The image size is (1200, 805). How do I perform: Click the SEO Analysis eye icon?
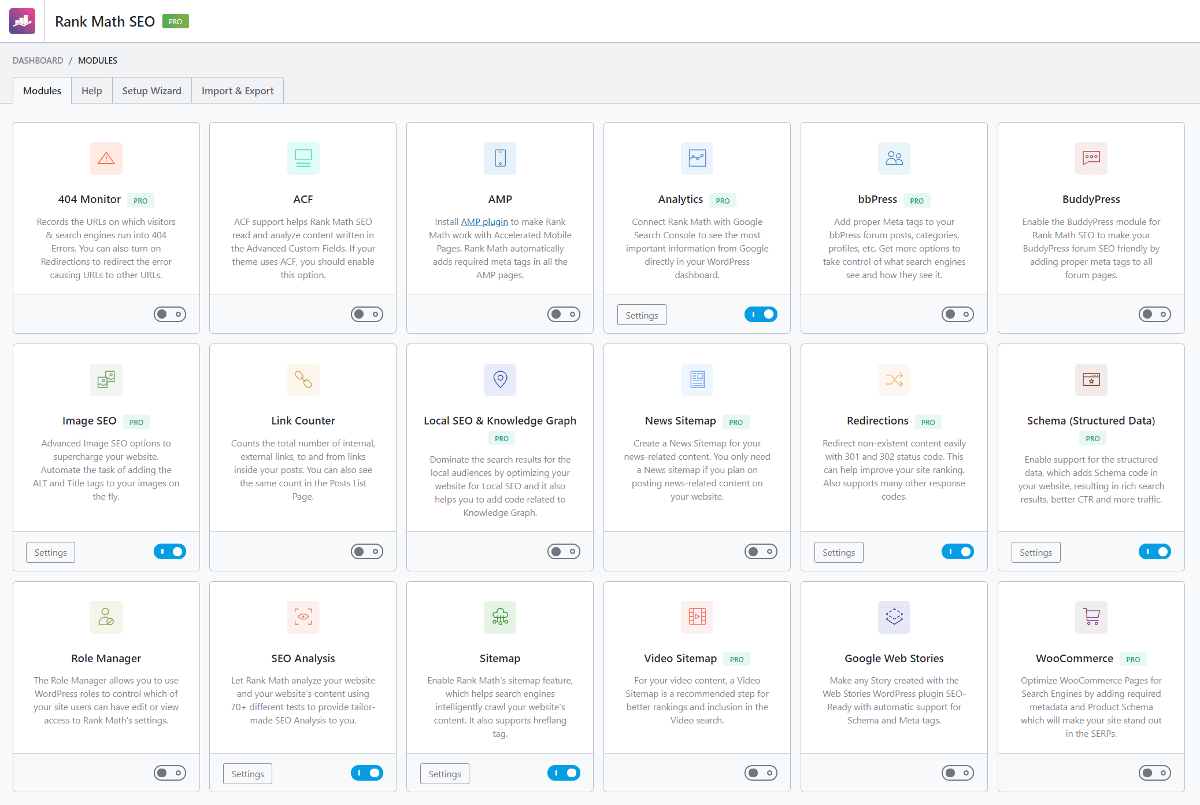point(303,617)
